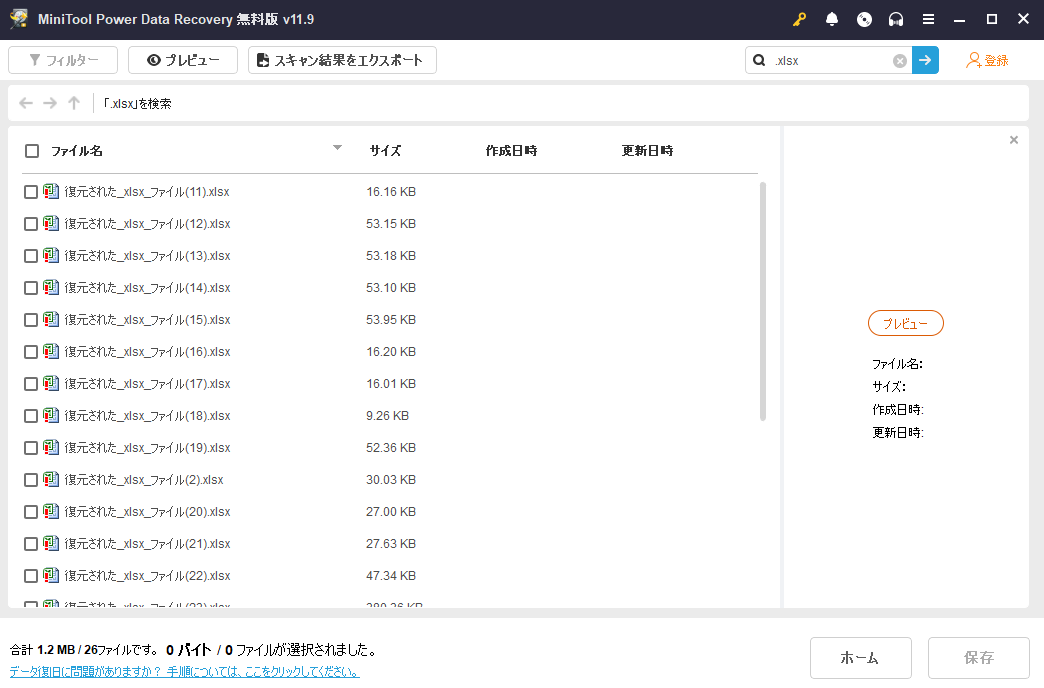This screenshot has height=688, width=1044.
Task: Click the 9.26 KB size value
Action: coord(388,416)
